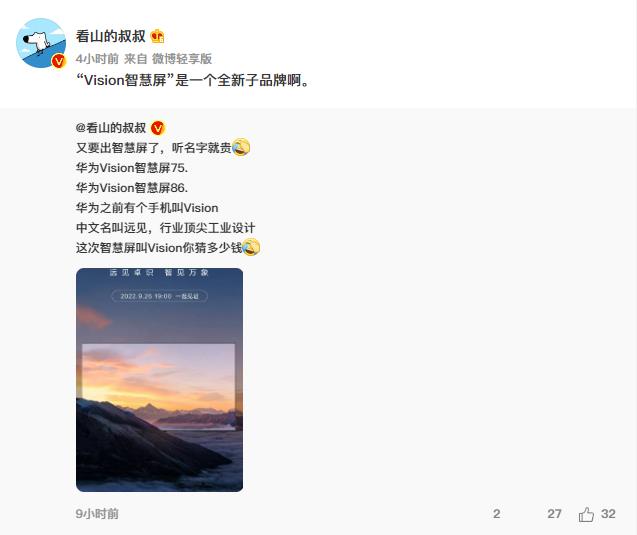This screenshot has width=637, height=535.
Task: Open the sunset mountain poster image
Action: pos(159,380)
